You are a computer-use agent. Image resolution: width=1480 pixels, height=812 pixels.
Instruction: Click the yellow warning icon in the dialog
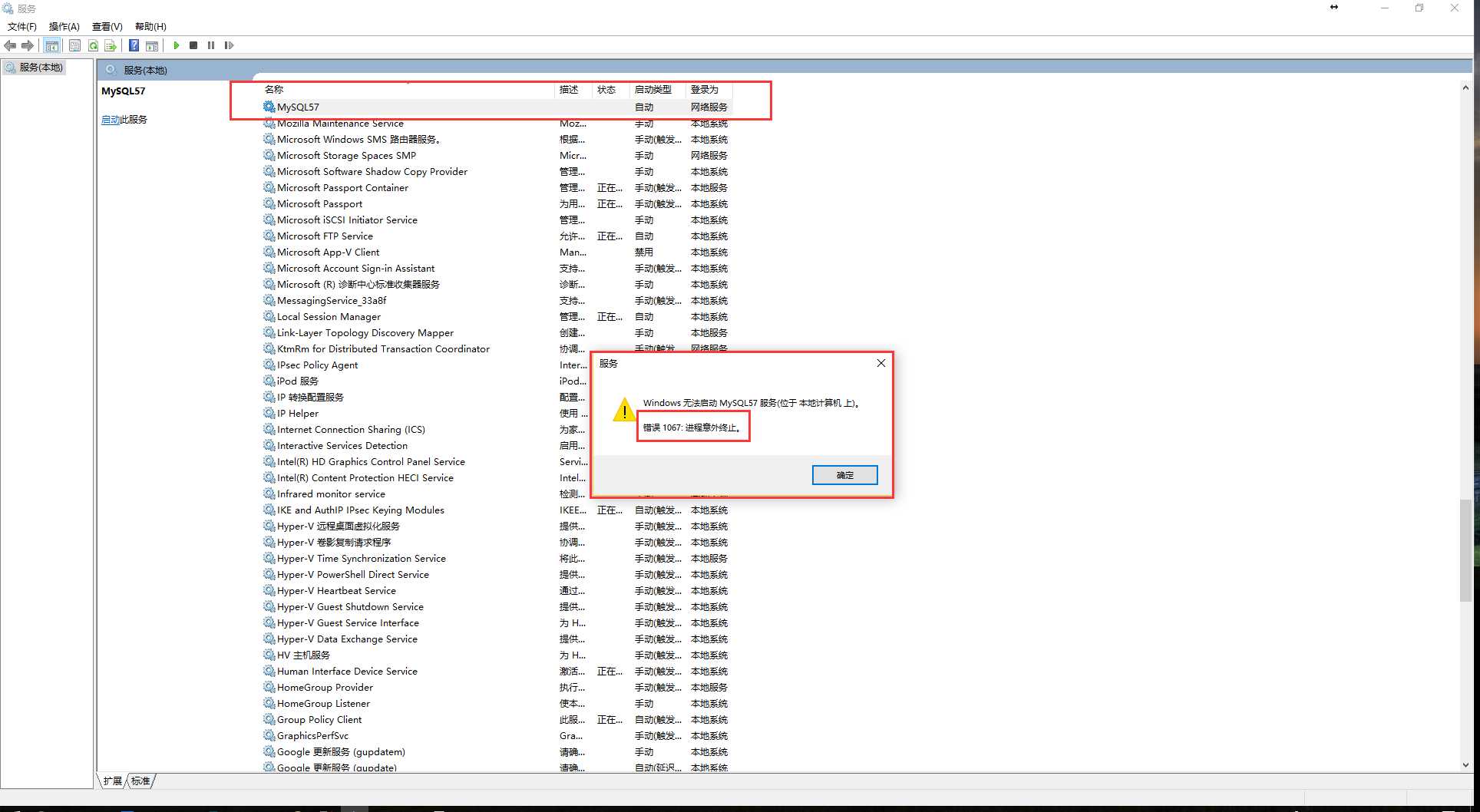[624, 410]
